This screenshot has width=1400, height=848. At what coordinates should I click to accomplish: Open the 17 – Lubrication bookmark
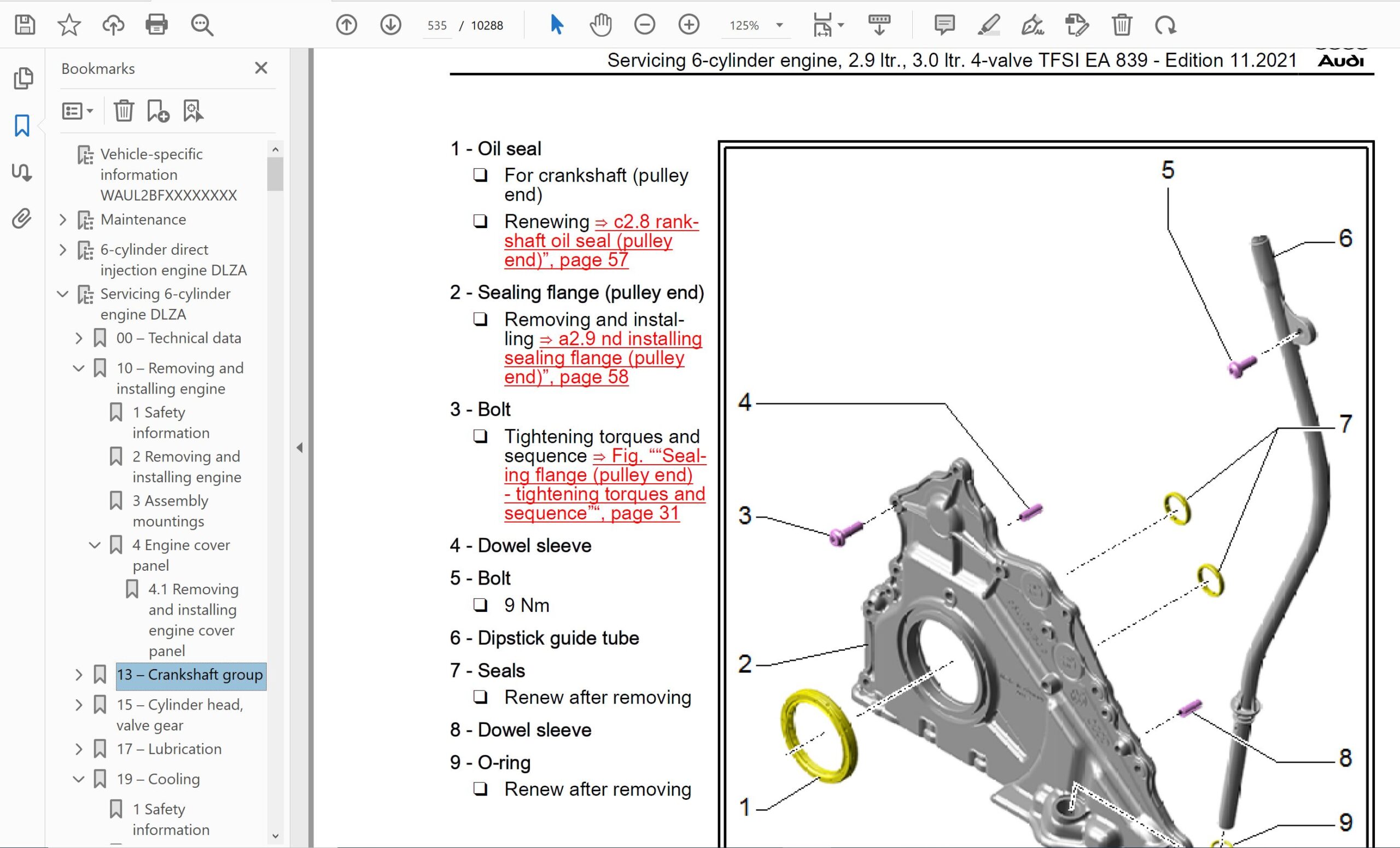tap(169, 748)
